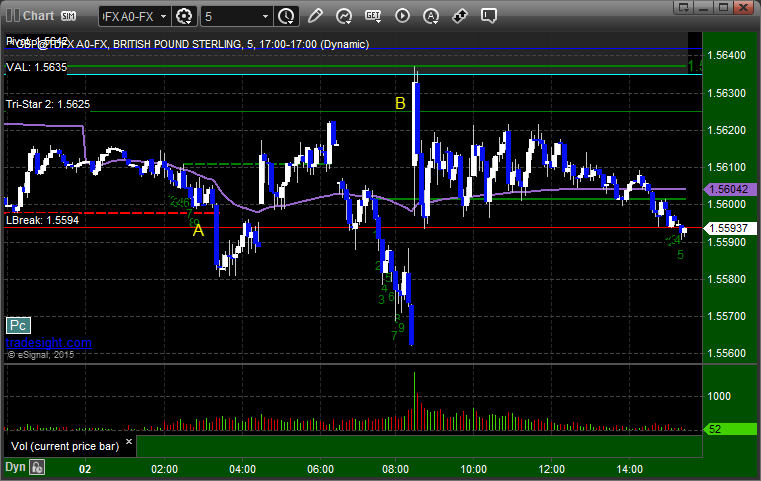Click the 1.55600 price axis label
The width and height of the screenshot is (761, 481).
[x=727, y=353]
